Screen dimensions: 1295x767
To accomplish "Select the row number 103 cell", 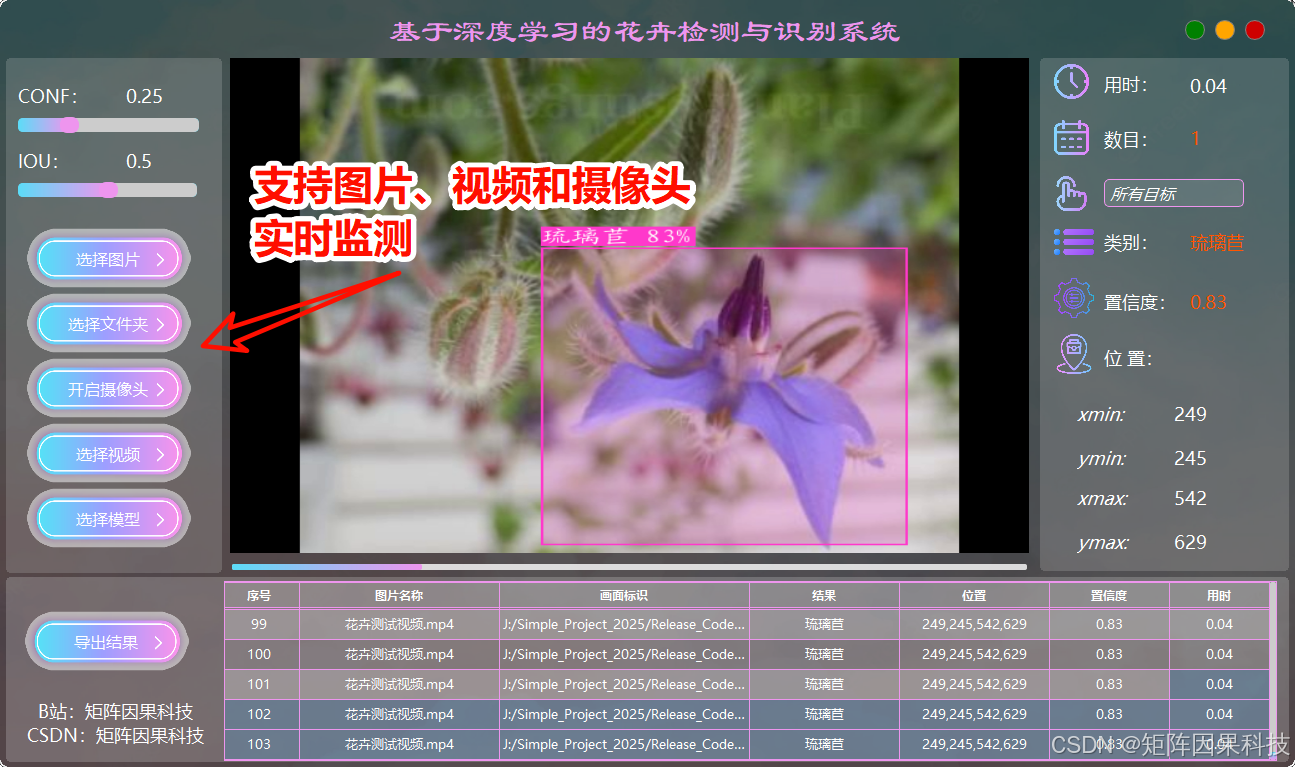I will pos(259,744).
